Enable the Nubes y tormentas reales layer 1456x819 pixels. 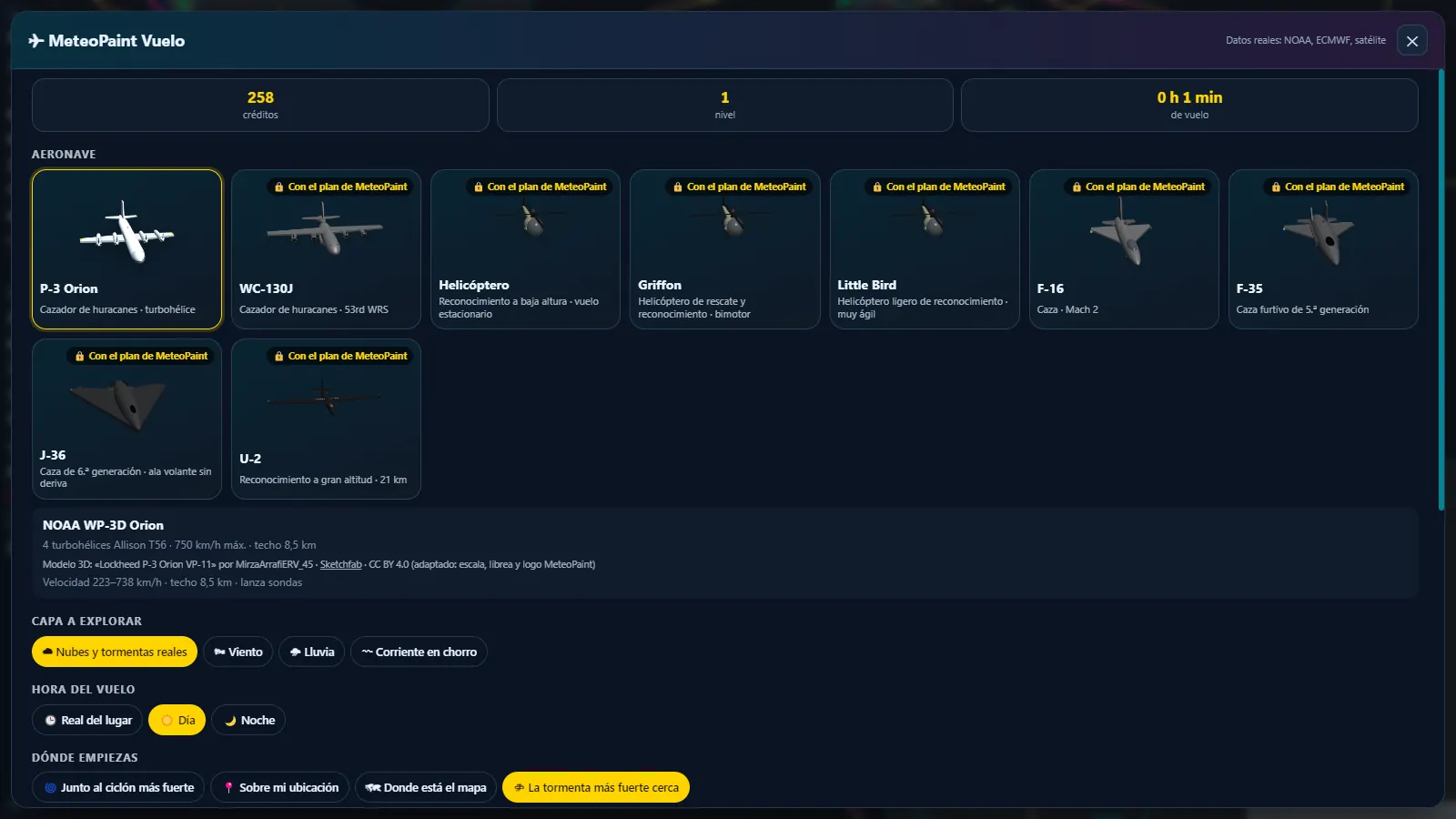point(115,652)
